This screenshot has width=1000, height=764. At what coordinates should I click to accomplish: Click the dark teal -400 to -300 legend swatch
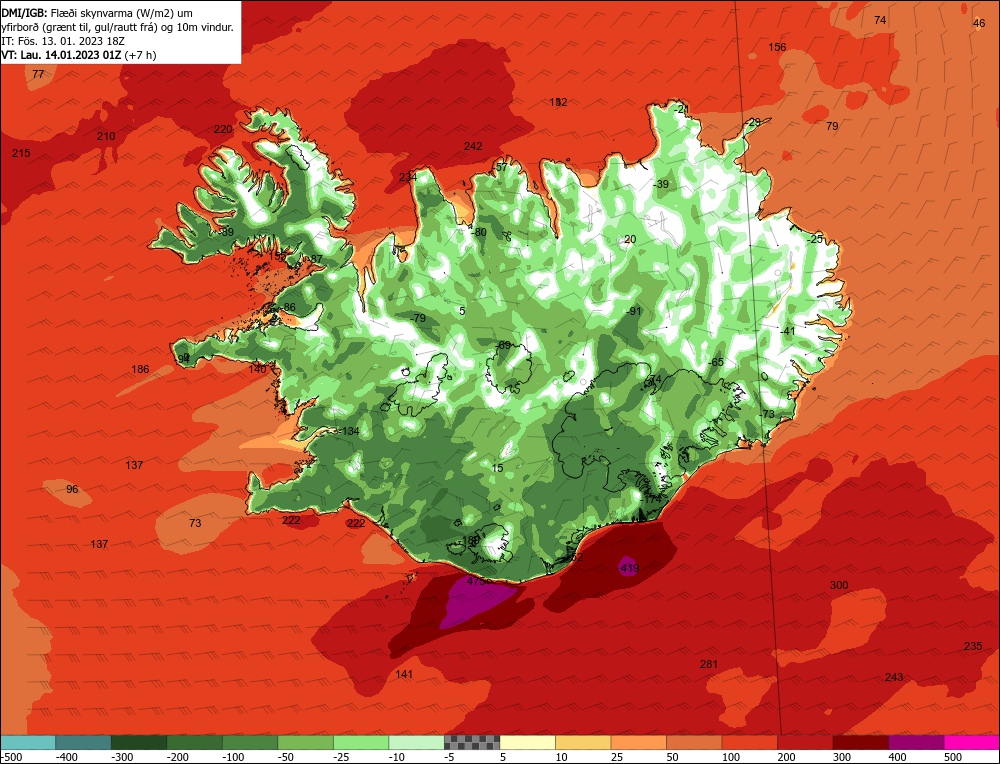pyautogui.click(x=84, y=742)
